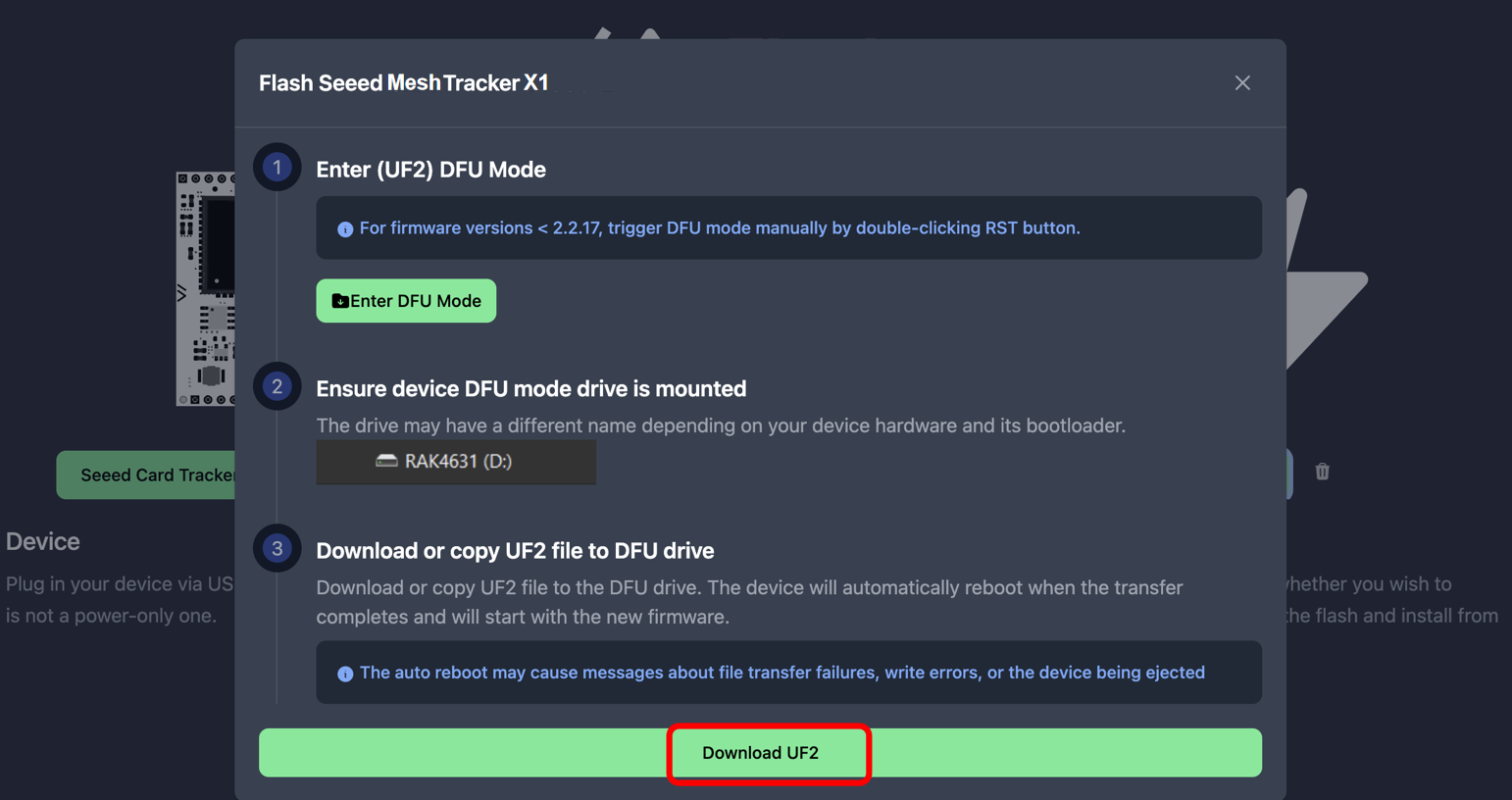Click the info icon in firmware version note

(345, 229)
